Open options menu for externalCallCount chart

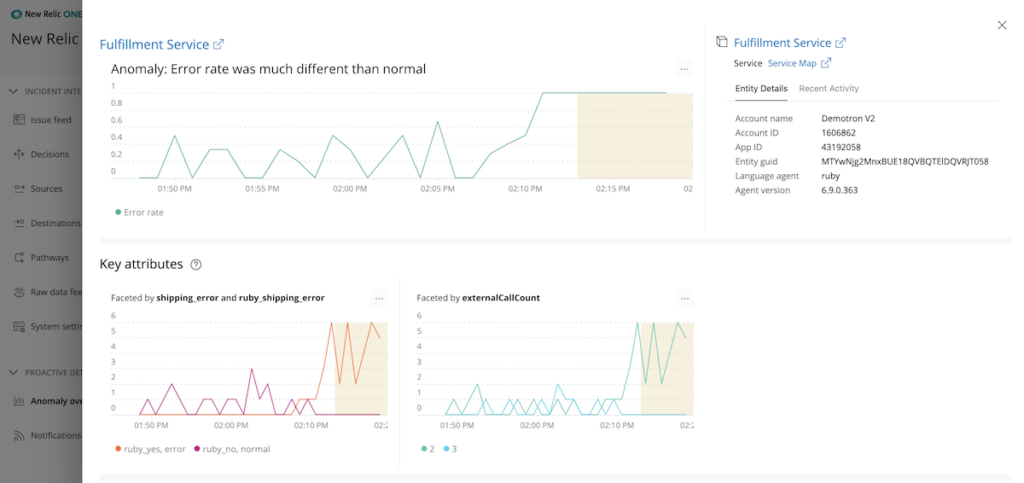point(684,298)
